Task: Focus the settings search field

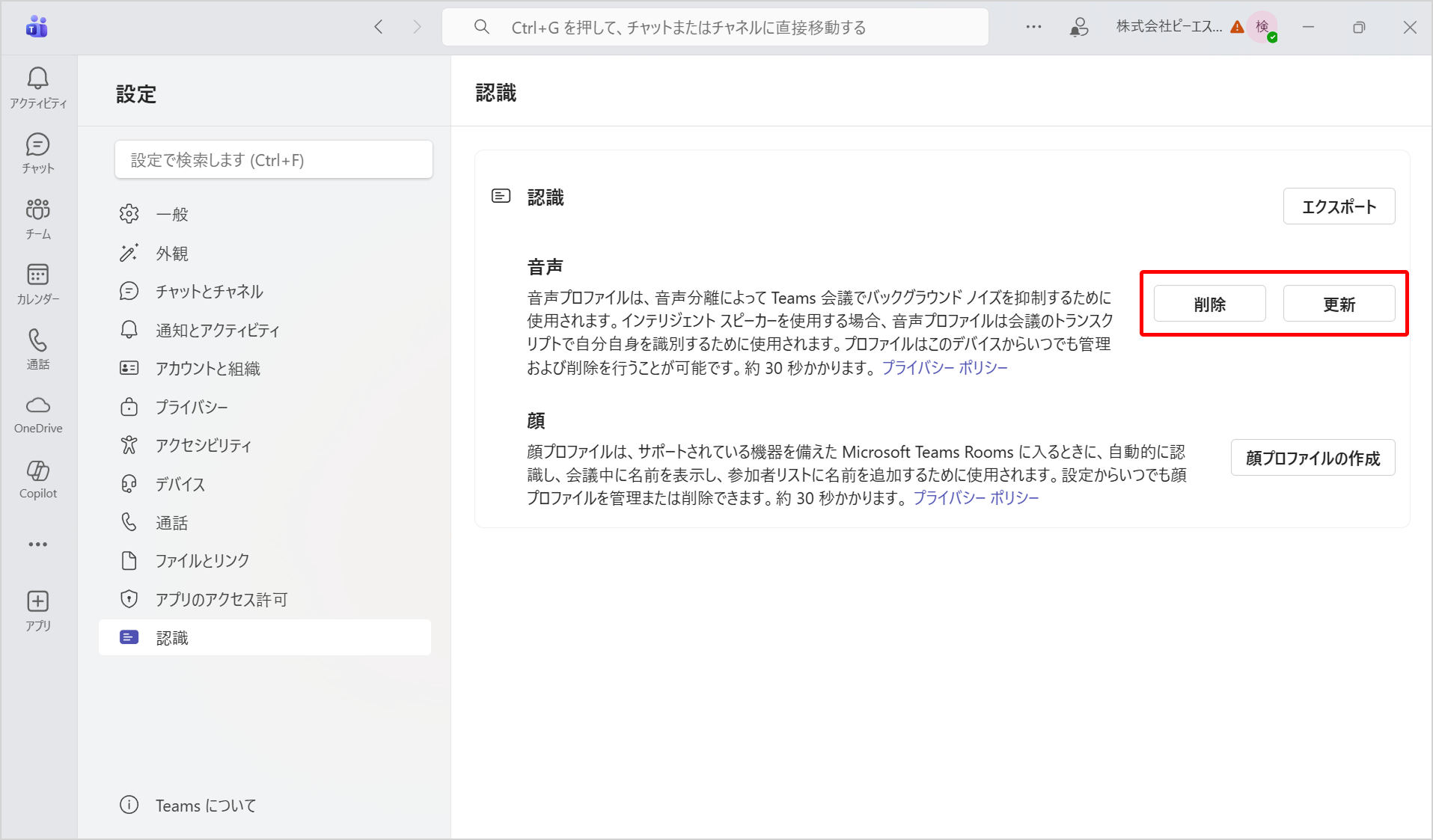Action: [x=274, y=160]
